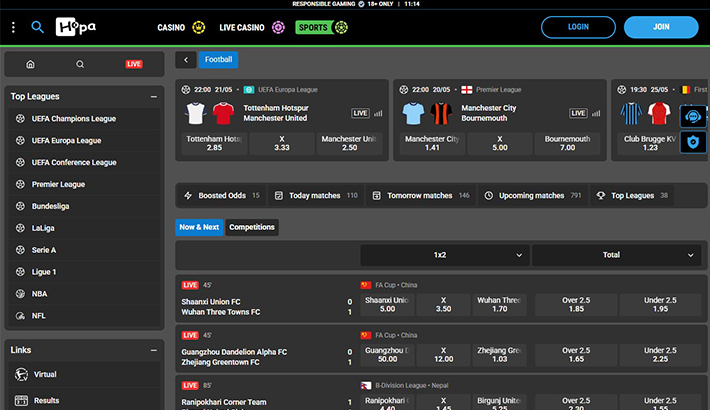Click the Join button
The image size is (710, 410).
(661, 27)
